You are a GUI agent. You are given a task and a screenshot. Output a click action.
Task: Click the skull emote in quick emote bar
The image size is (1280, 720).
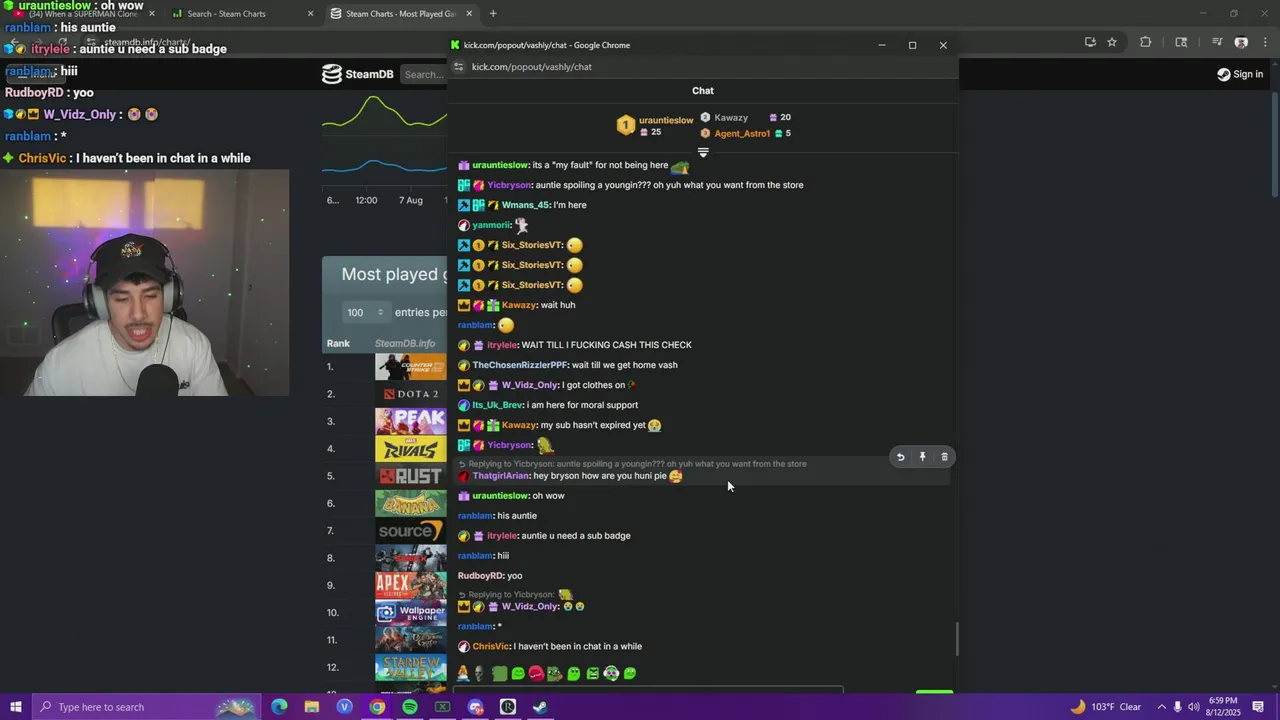click(481, 674)
